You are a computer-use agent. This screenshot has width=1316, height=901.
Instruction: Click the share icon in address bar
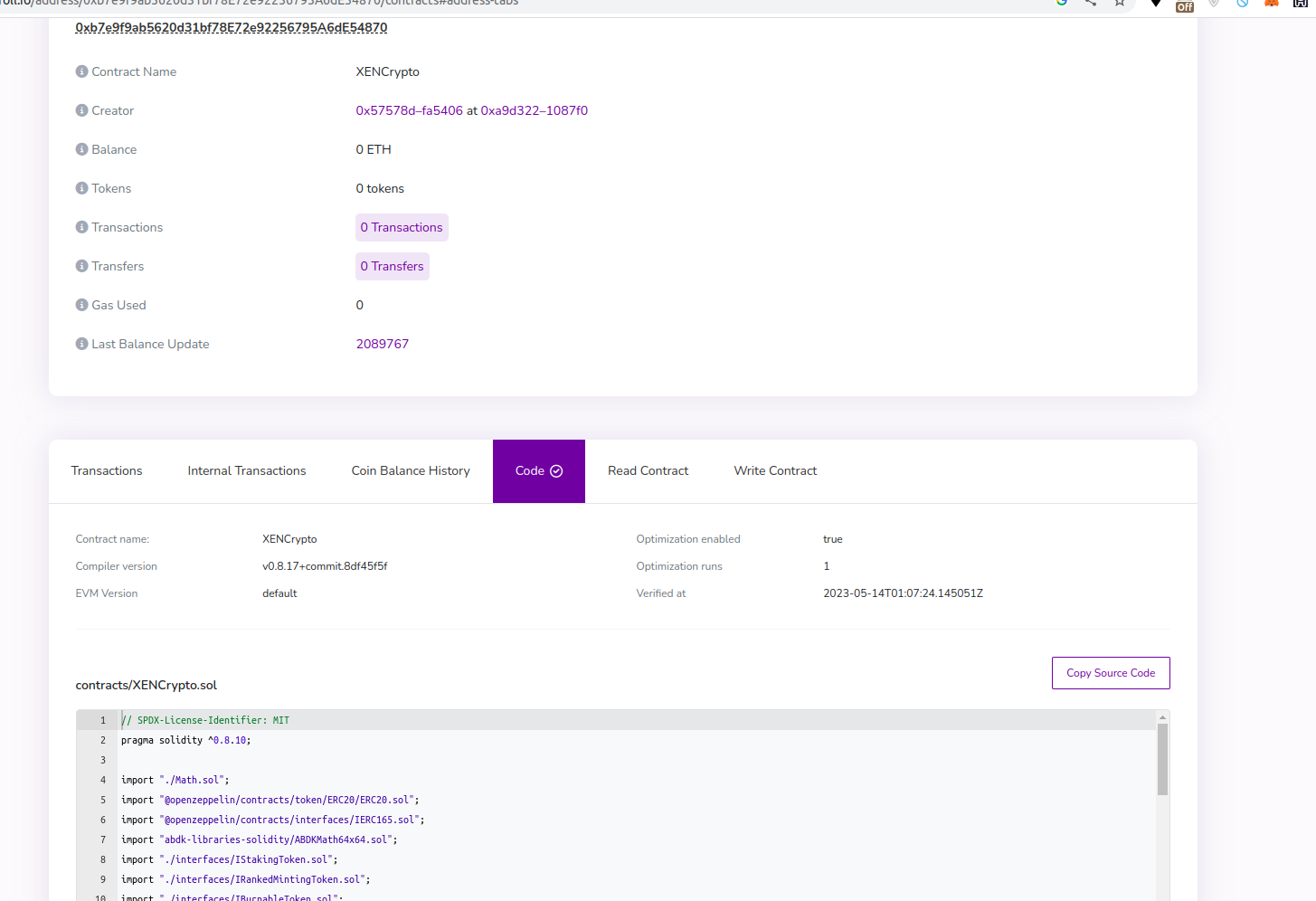1091,4
